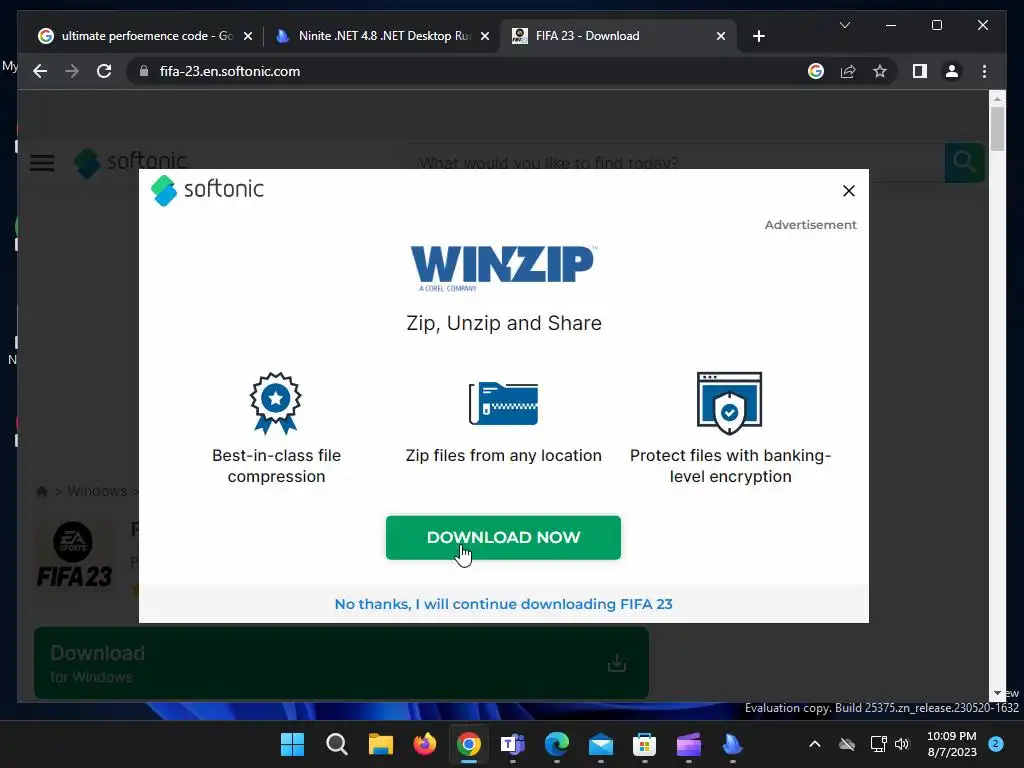Open Microsoft Store from taskbar

pos(645,744)
